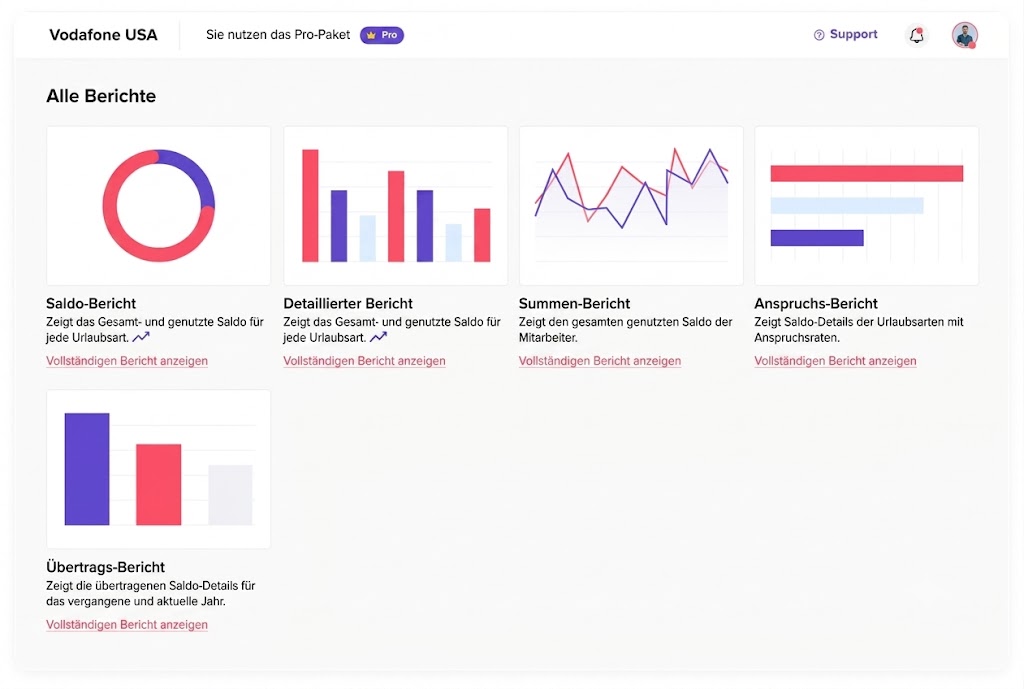
Task: Click the Support question mark icon
Action: tap(819, 35)
